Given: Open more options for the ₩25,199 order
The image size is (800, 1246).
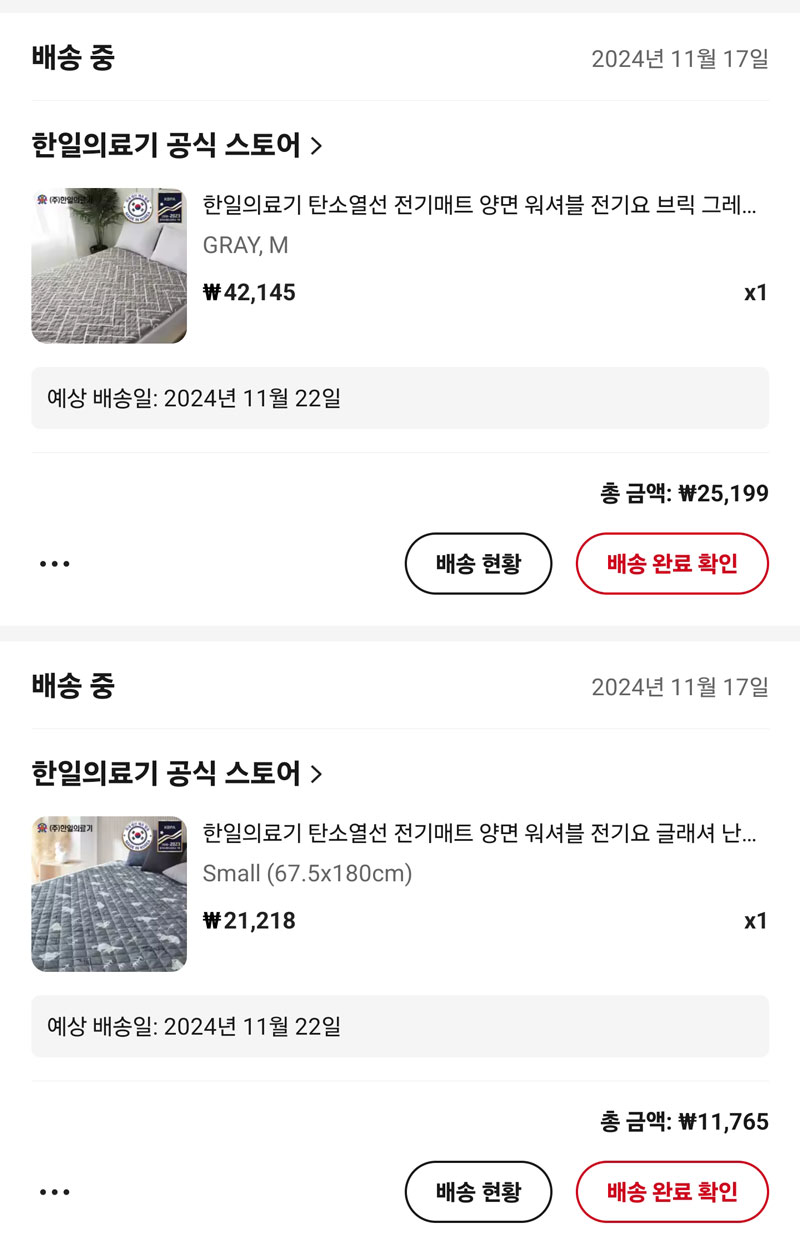Looking at the screenshot, I should click(55, 564).
